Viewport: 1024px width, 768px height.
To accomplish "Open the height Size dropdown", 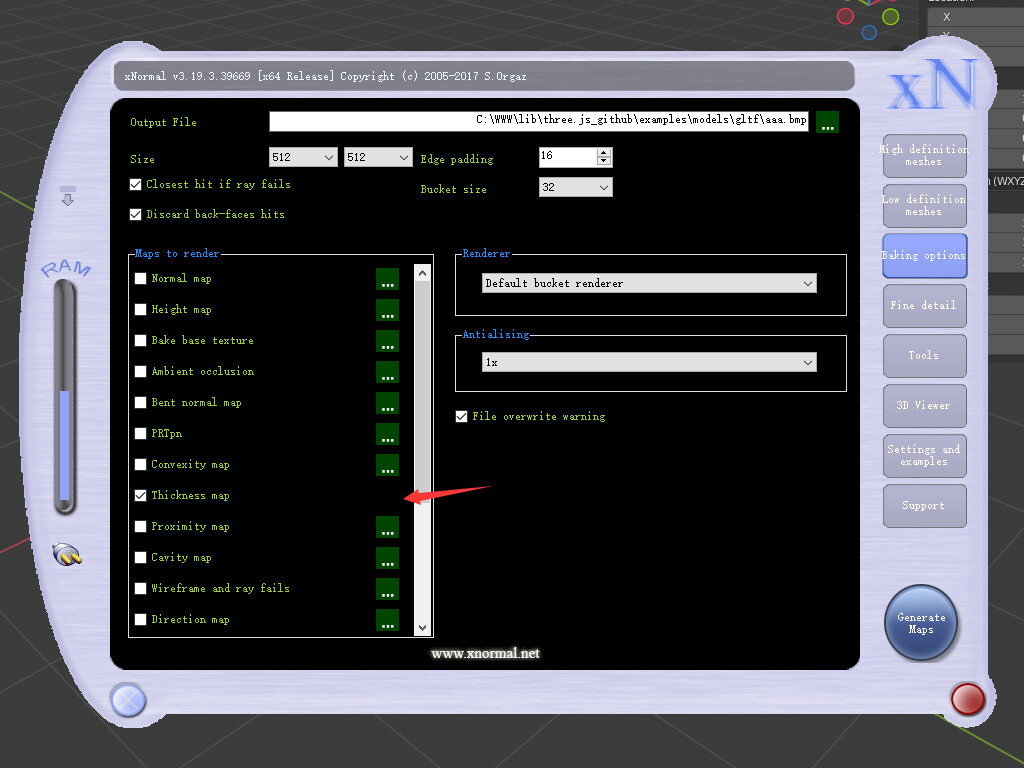I will click(x=378, y=157).
